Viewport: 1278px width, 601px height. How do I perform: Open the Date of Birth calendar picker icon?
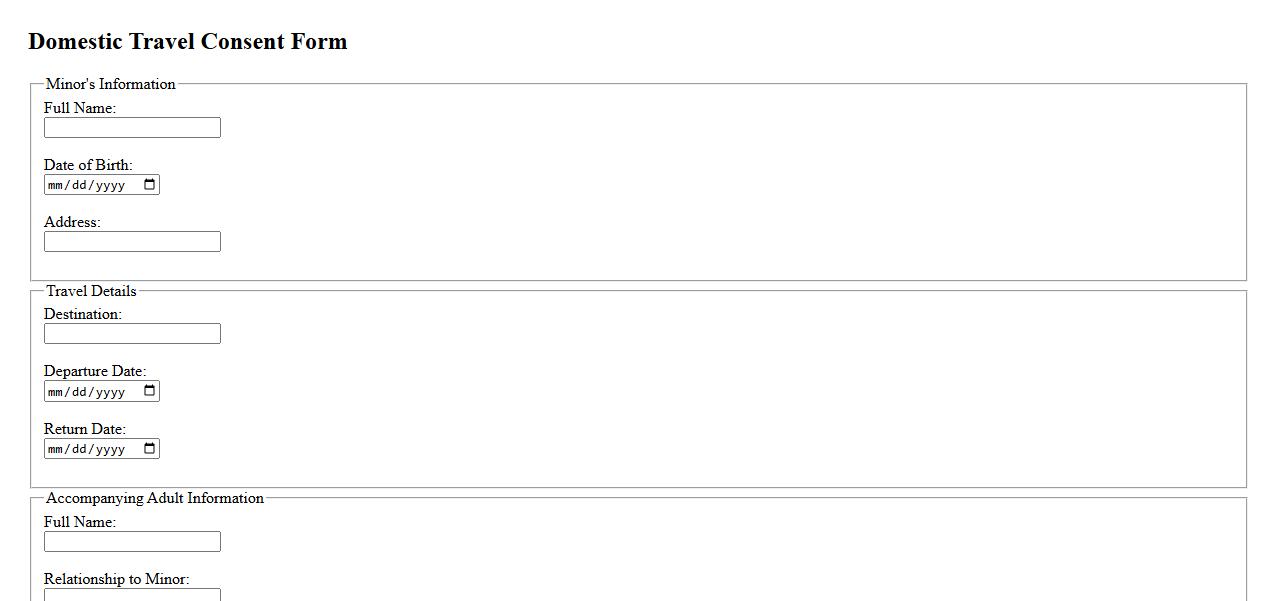(x=150, y=184)
